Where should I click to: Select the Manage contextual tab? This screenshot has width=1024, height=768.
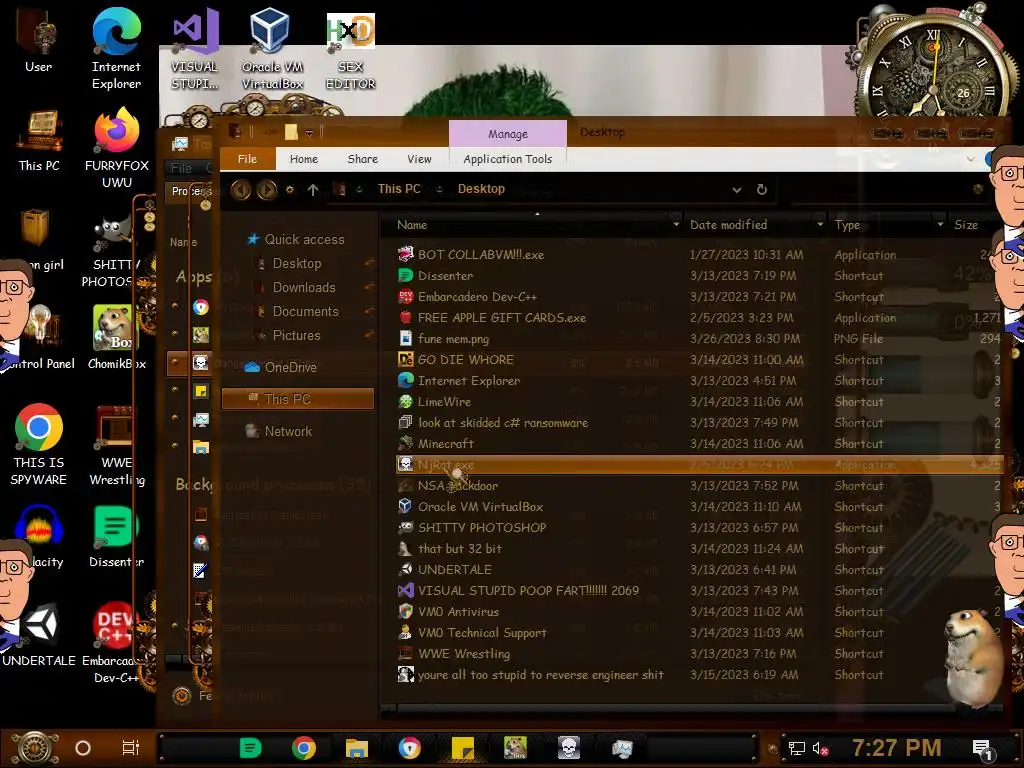[x=507, y=134]
